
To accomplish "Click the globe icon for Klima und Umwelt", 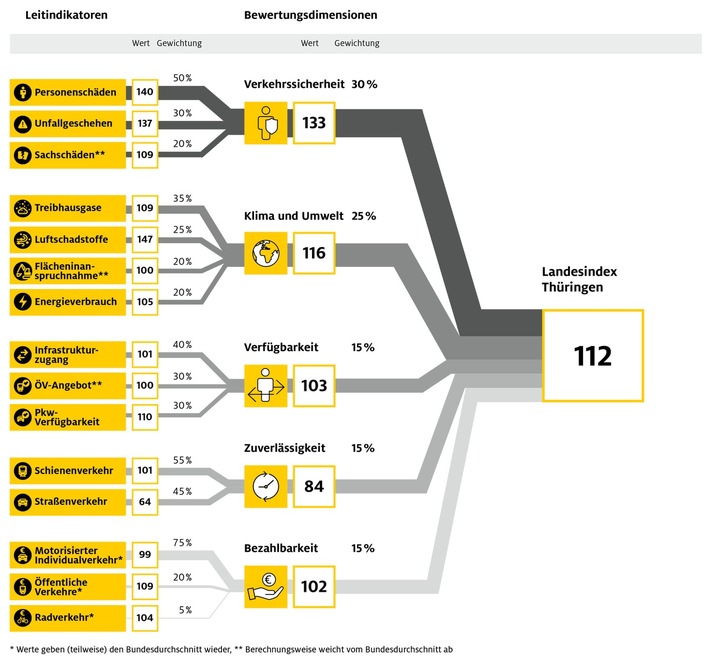I will (x=266, y=253).
